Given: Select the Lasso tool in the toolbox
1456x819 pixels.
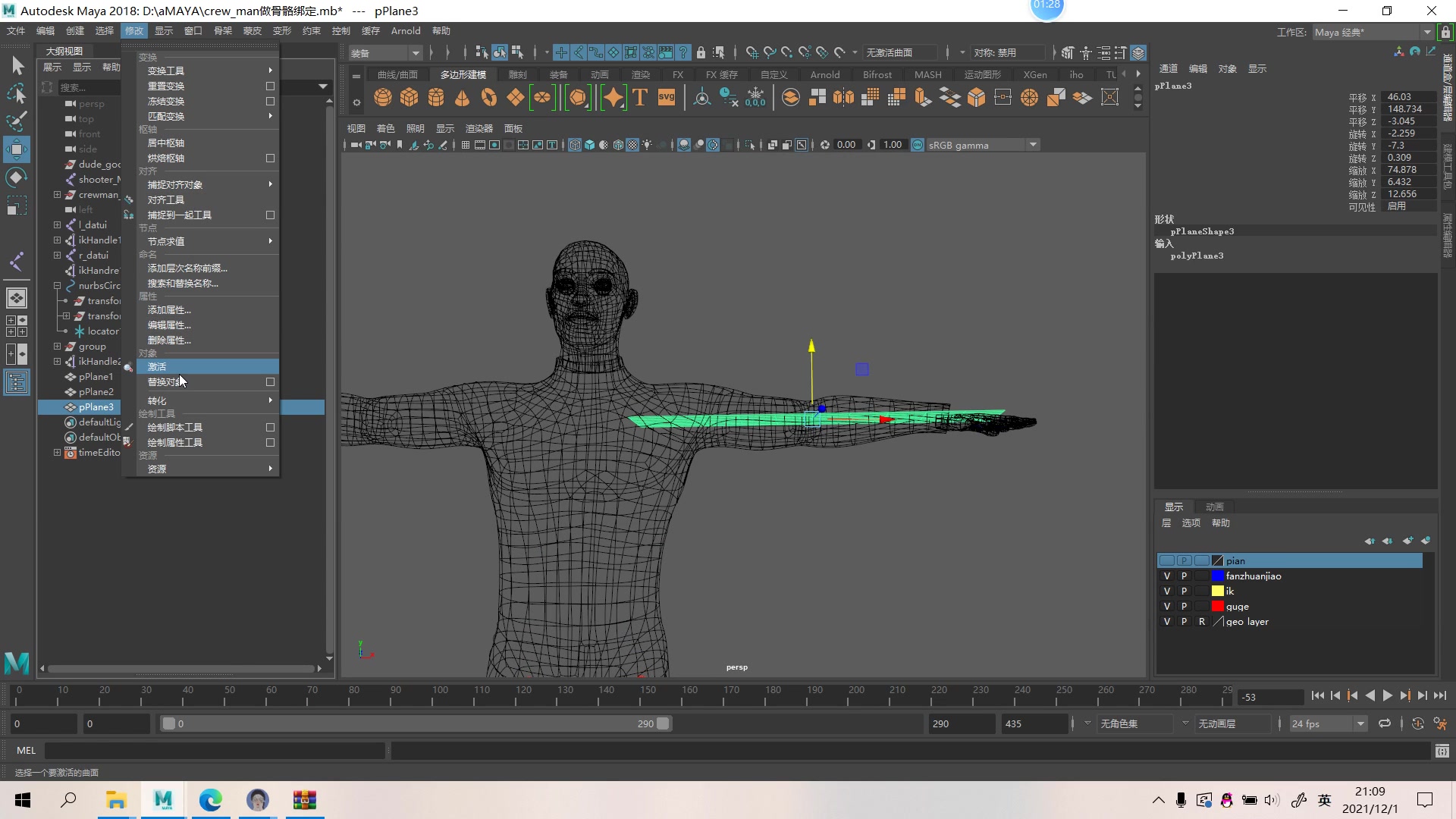Looking at the screenshot, I should point(17,94).
